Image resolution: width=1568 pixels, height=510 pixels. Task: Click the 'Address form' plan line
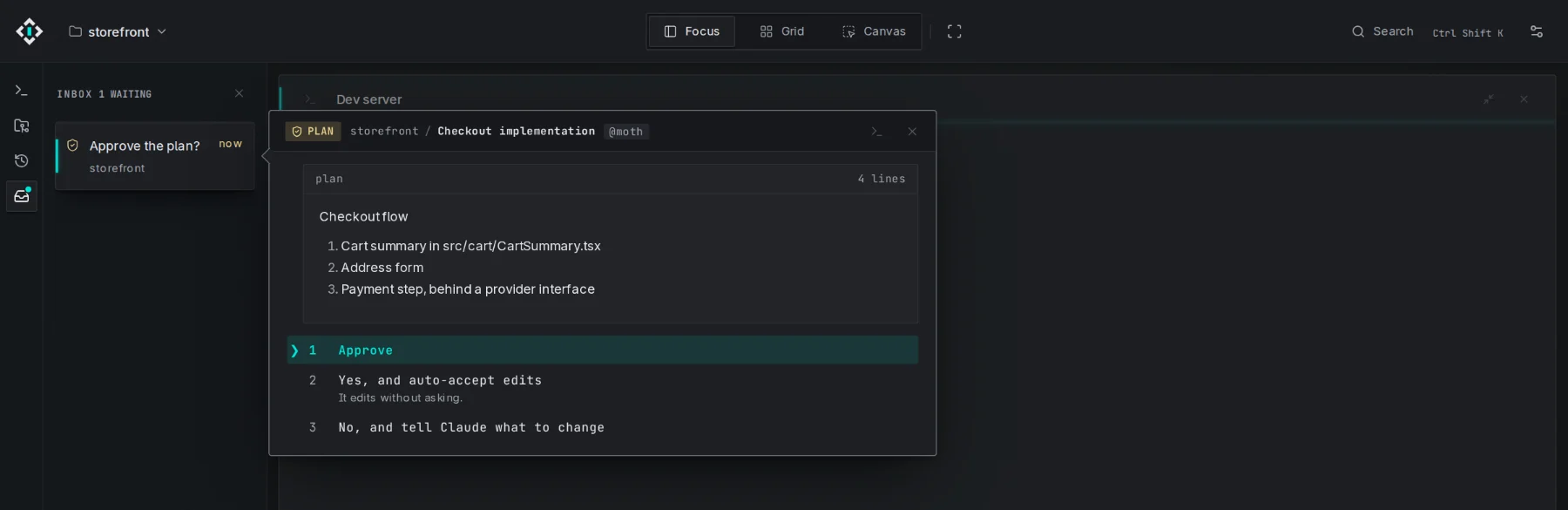coord(382,268)
